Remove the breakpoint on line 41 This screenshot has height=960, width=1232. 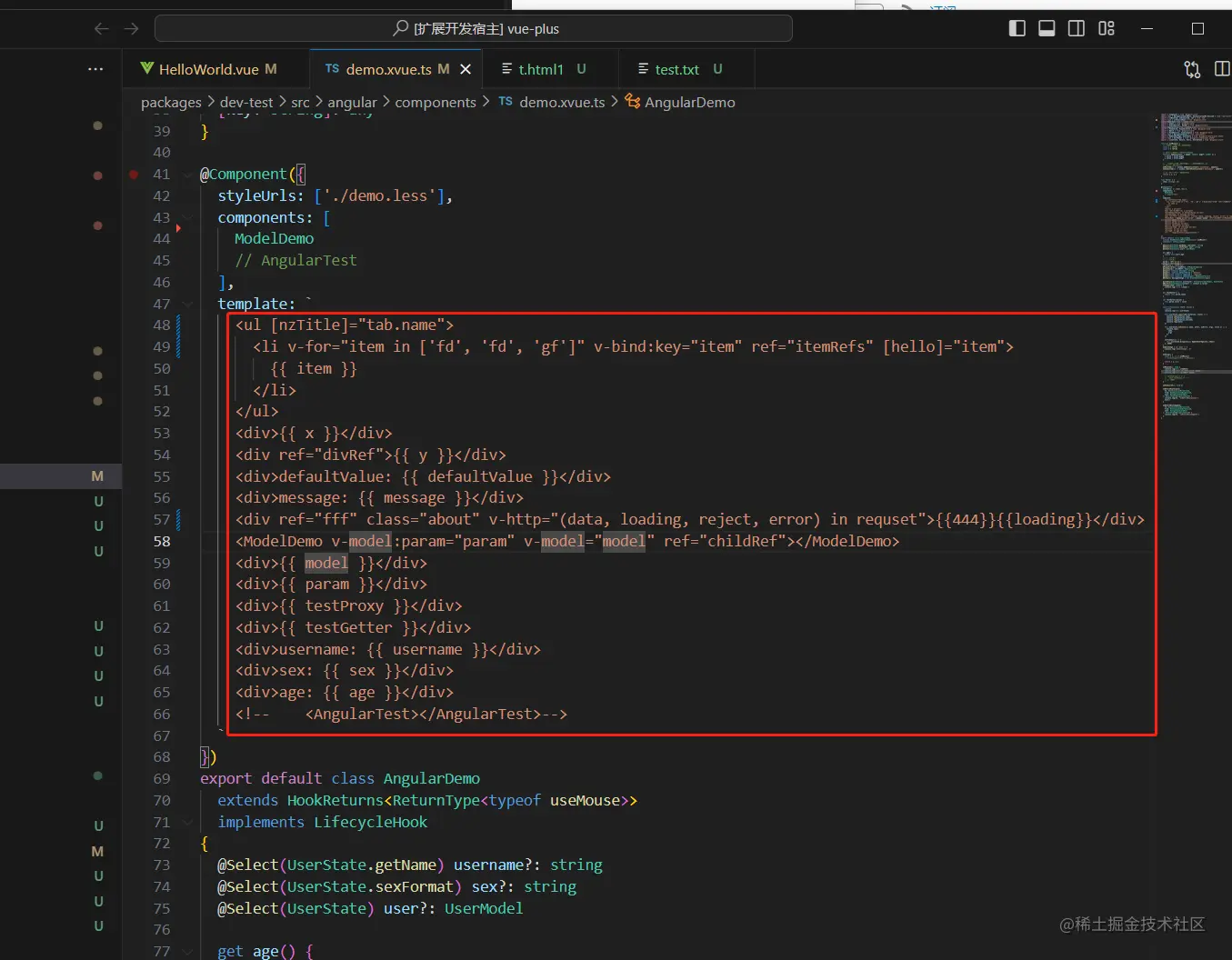tap(134, 175)
